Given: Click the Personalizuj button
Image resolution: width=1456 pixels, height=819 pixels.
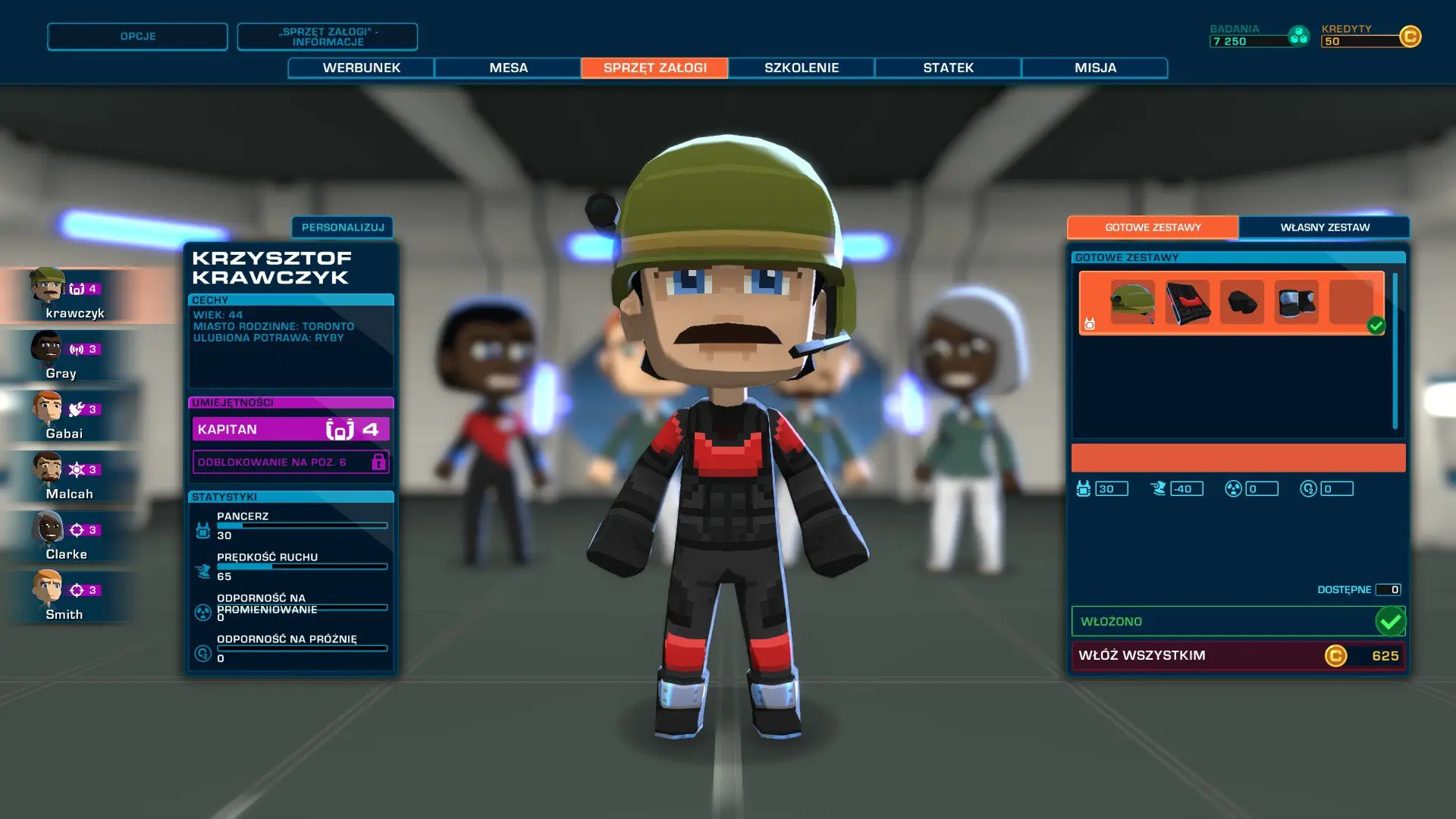Looking at the screenshot, I should coord(343,227).
